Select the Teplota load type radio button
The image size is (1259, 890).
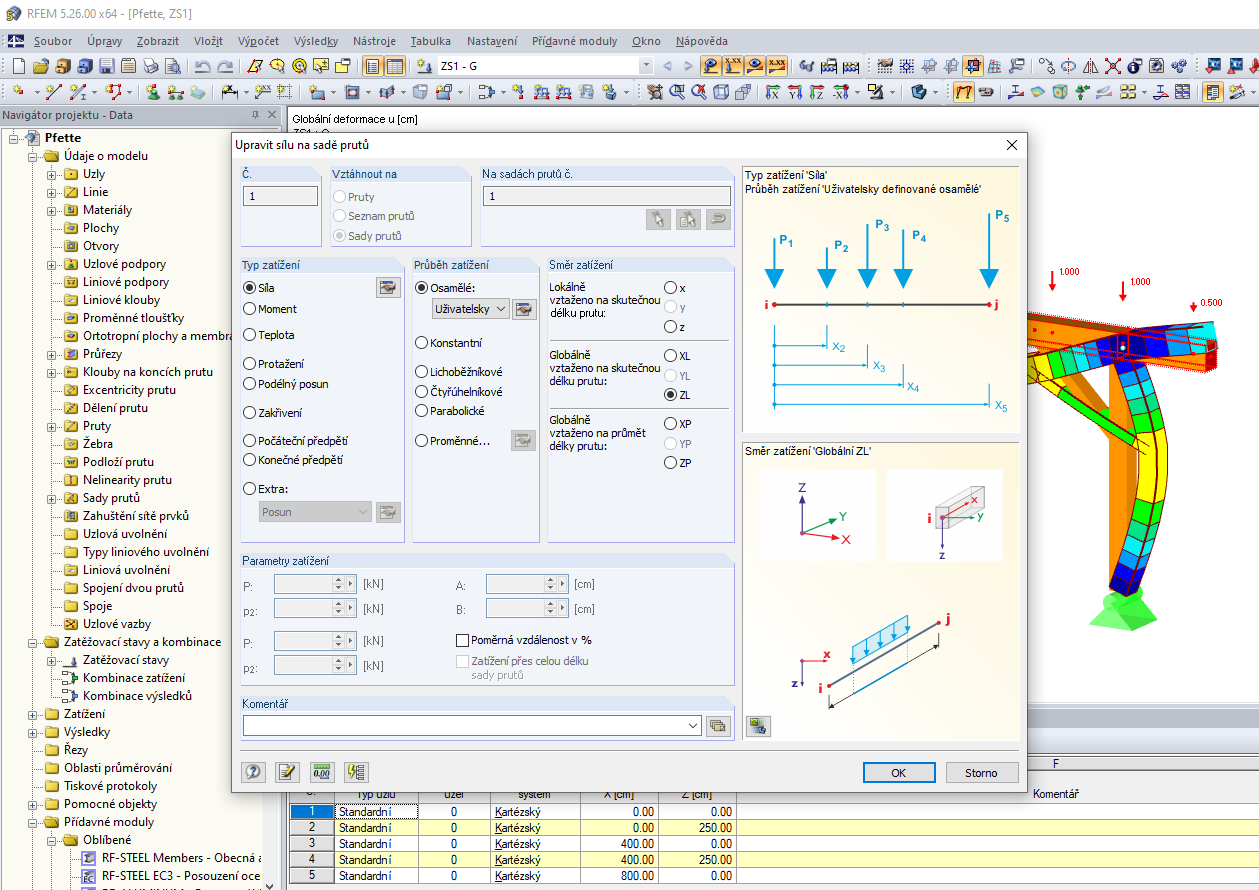click(x=250, y=335)
